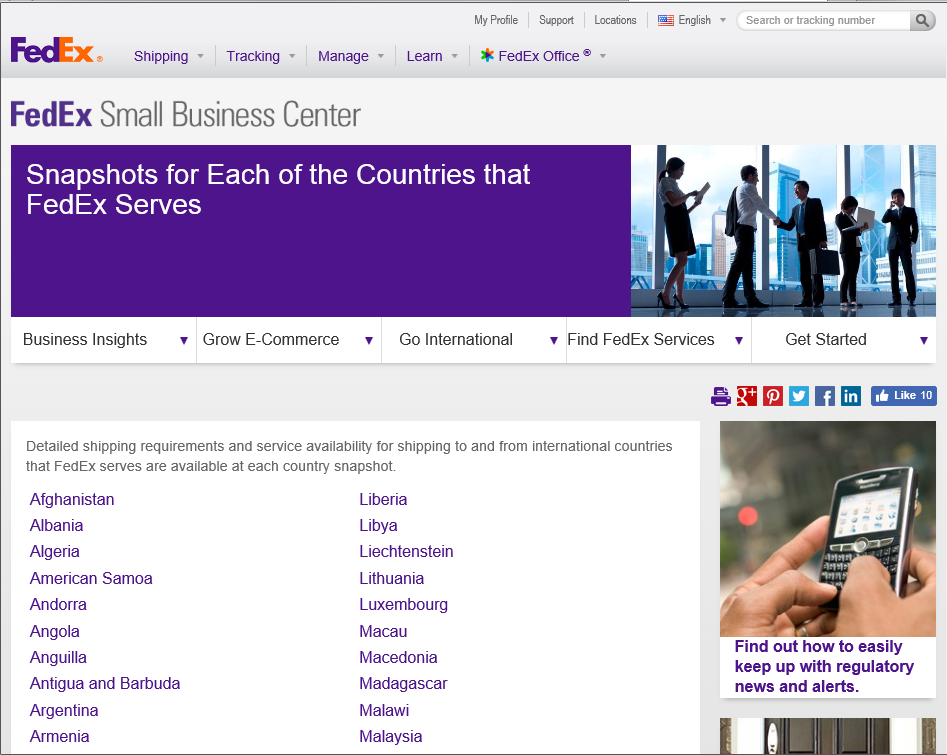
Task: Share on Pinterest
Action: tap(772, 396)
